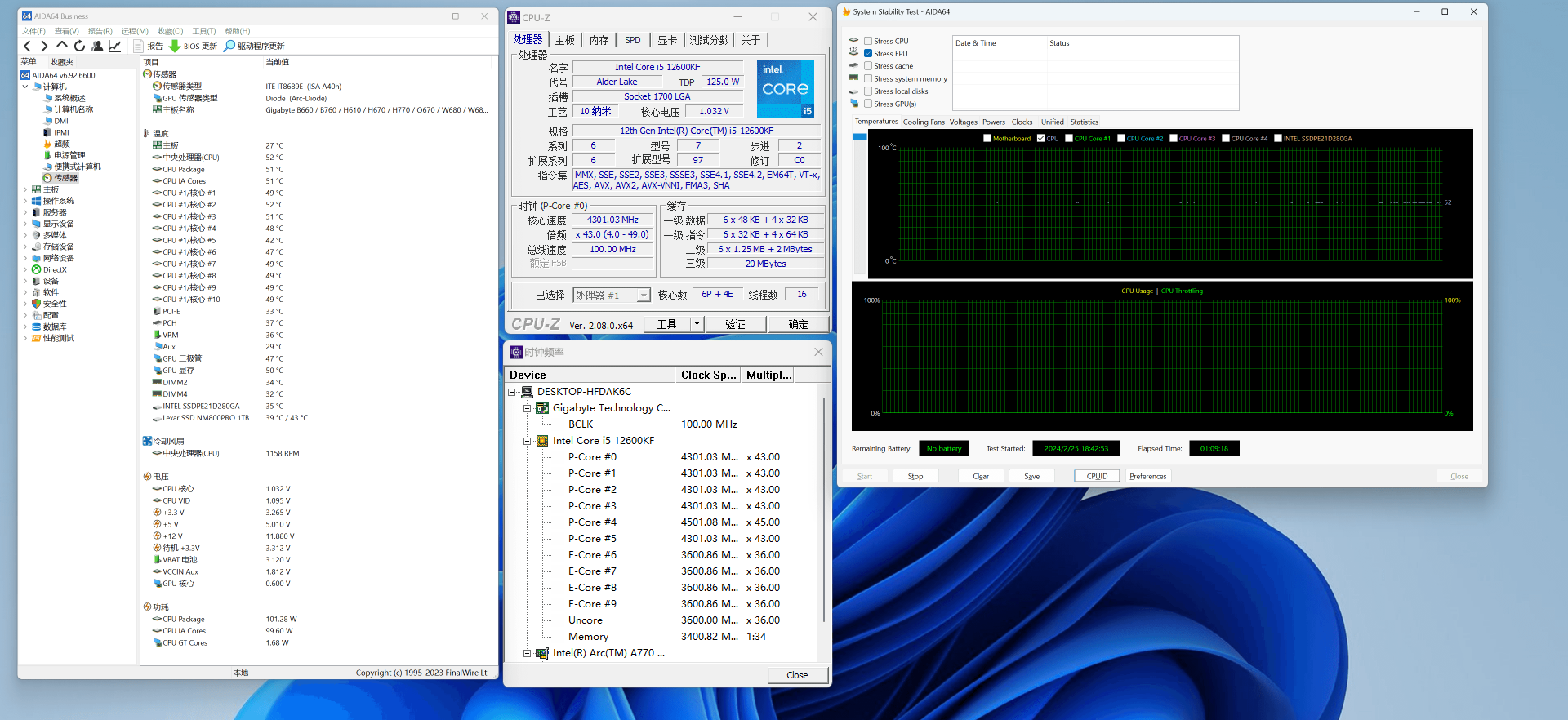Click the Back arrow in AIDA64 toolbar
Image resolution: width=1568 pixels, height=720 pixels.
pos(28,47)
